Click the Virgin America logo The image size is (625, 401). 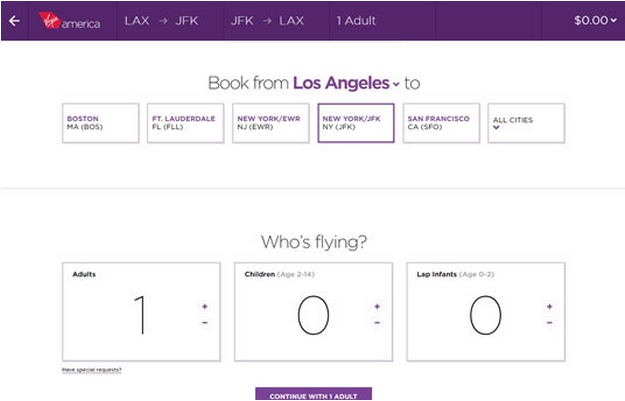(69, 21)
